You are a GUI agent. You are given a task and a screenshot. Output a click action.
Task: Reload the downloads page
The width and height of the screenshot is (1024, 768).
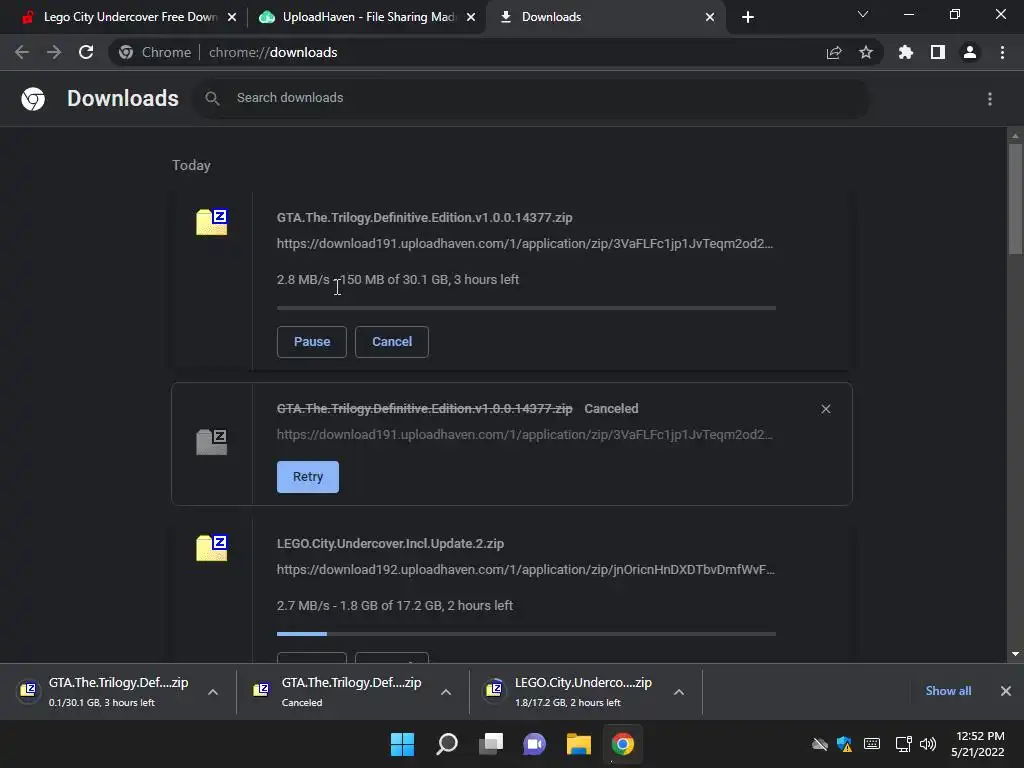point(86,52)
